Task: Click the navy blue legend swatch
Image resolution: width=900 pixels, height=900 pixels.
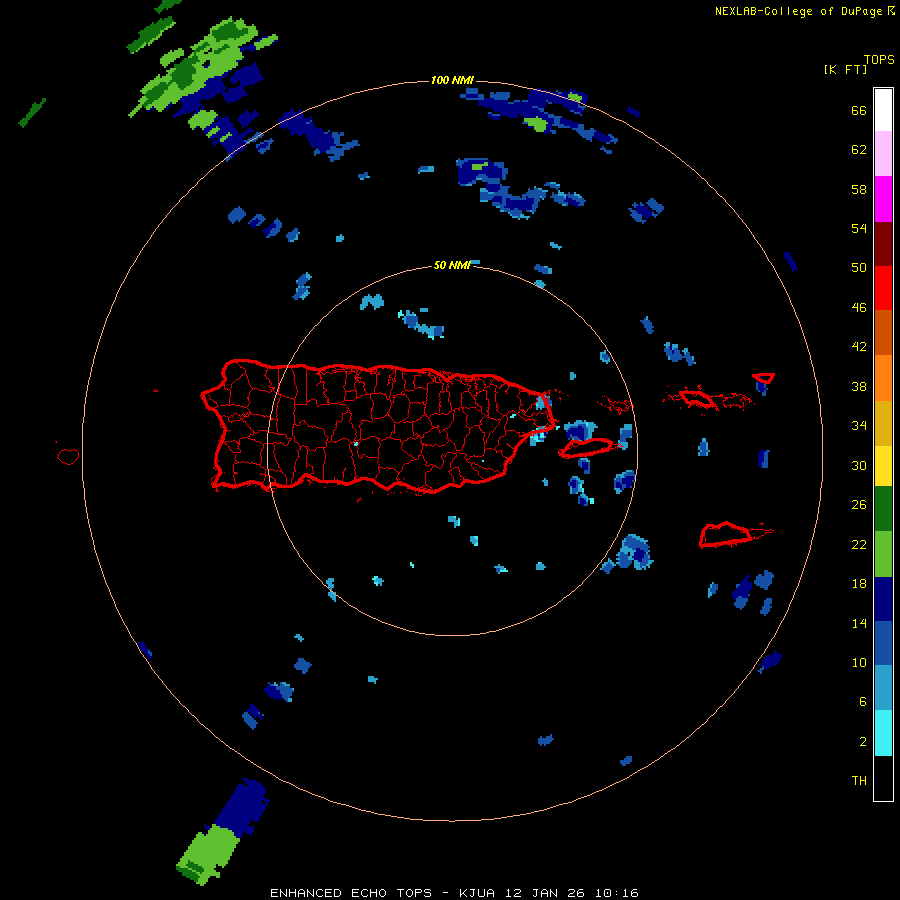Action: click(x=883, y=599)
